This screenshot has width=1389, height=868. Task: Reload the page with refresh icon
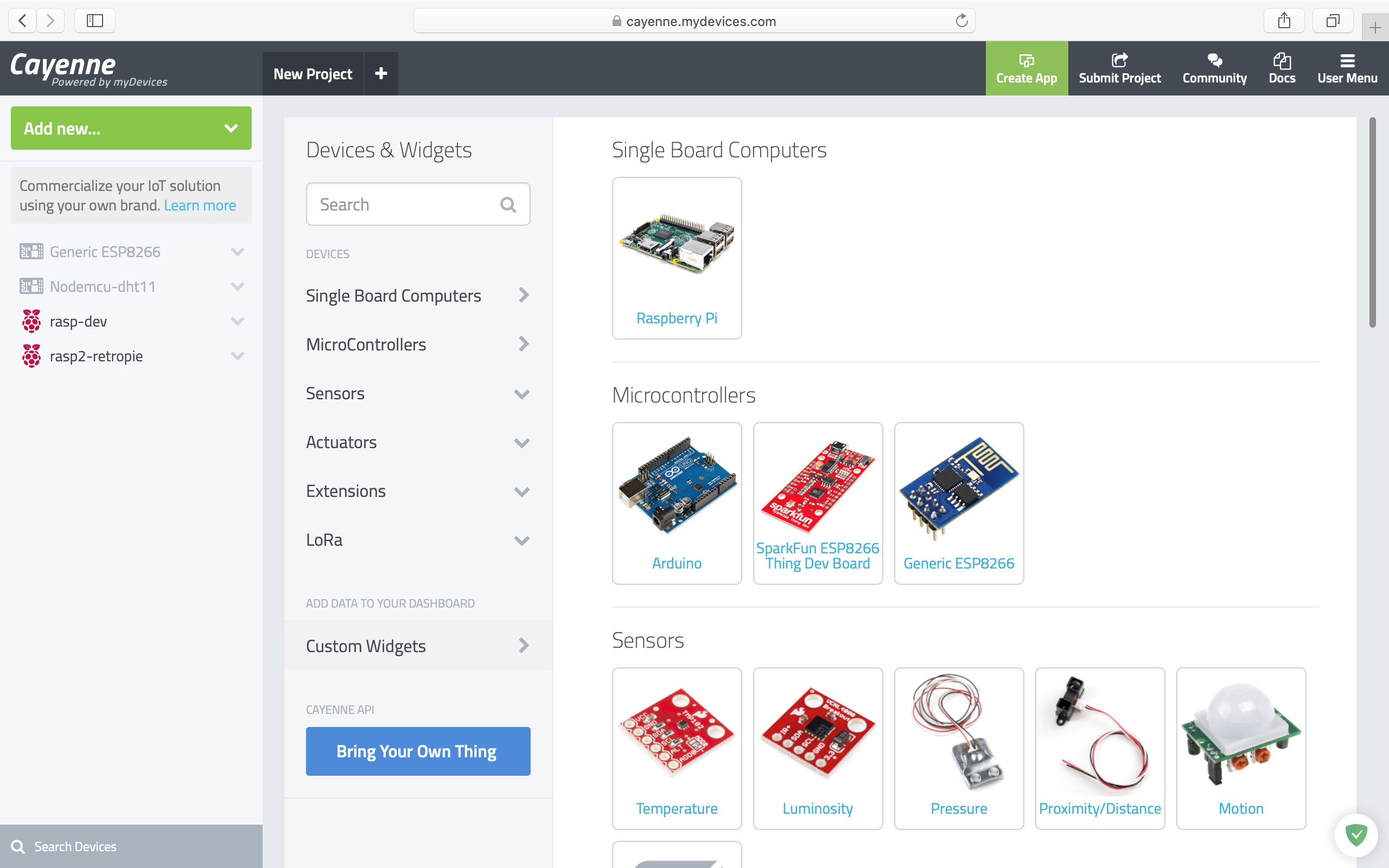[x=961, y=21]
